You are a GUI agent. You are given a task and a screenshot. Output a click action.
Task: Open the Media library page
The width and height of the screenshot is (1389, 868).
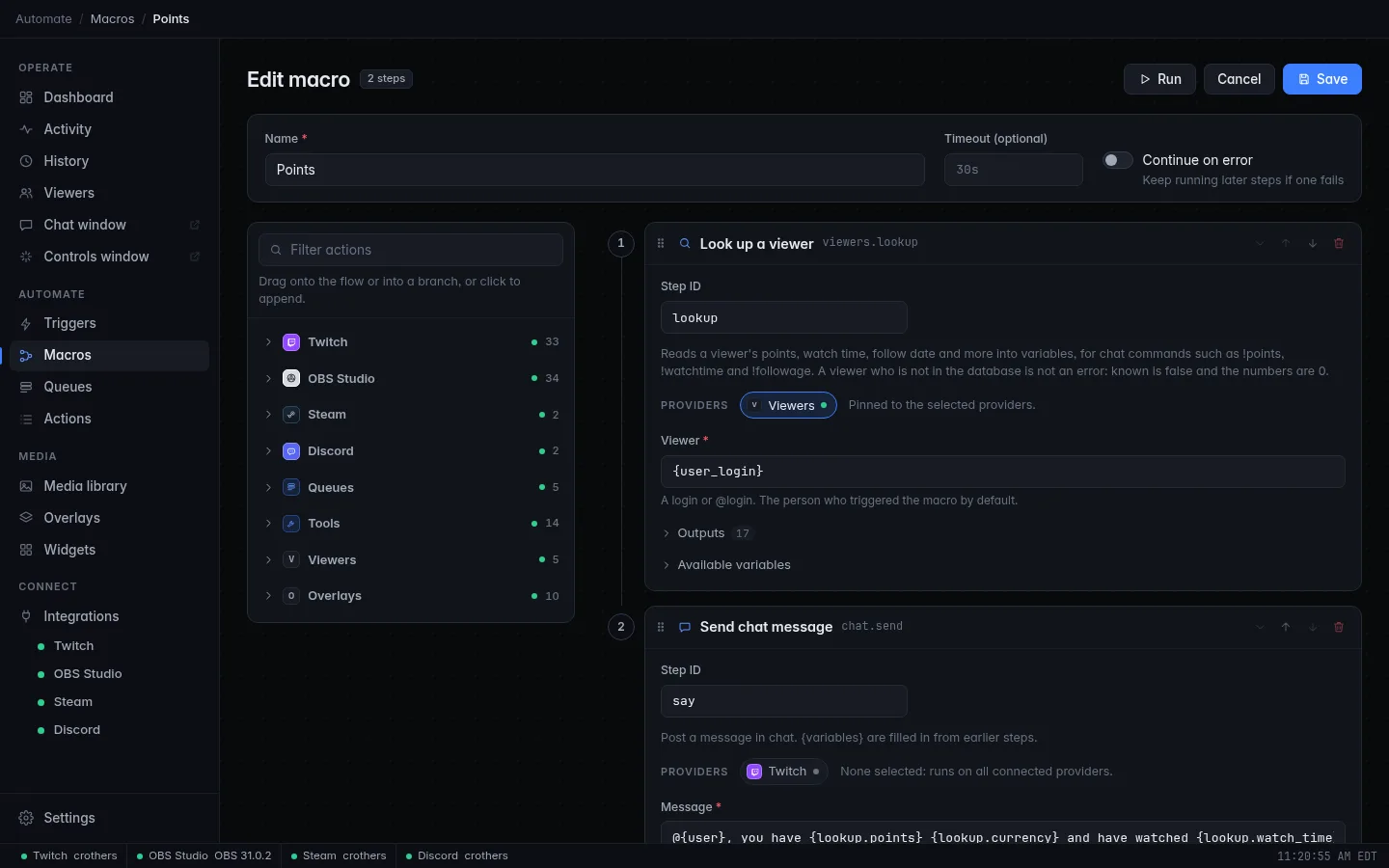pos(109,486)
